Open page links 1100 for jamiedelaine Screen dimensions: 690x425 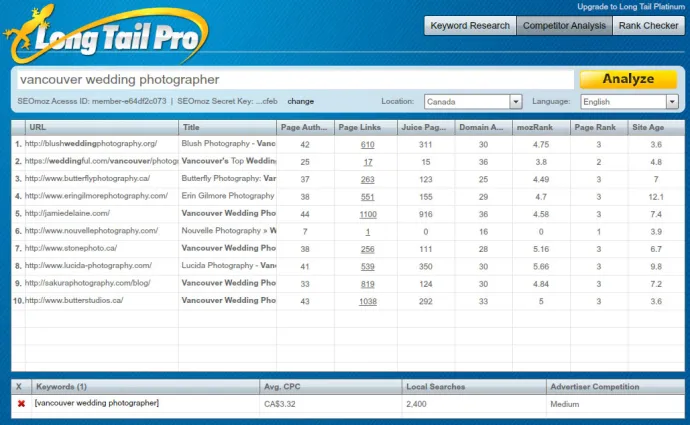(368, 214)
